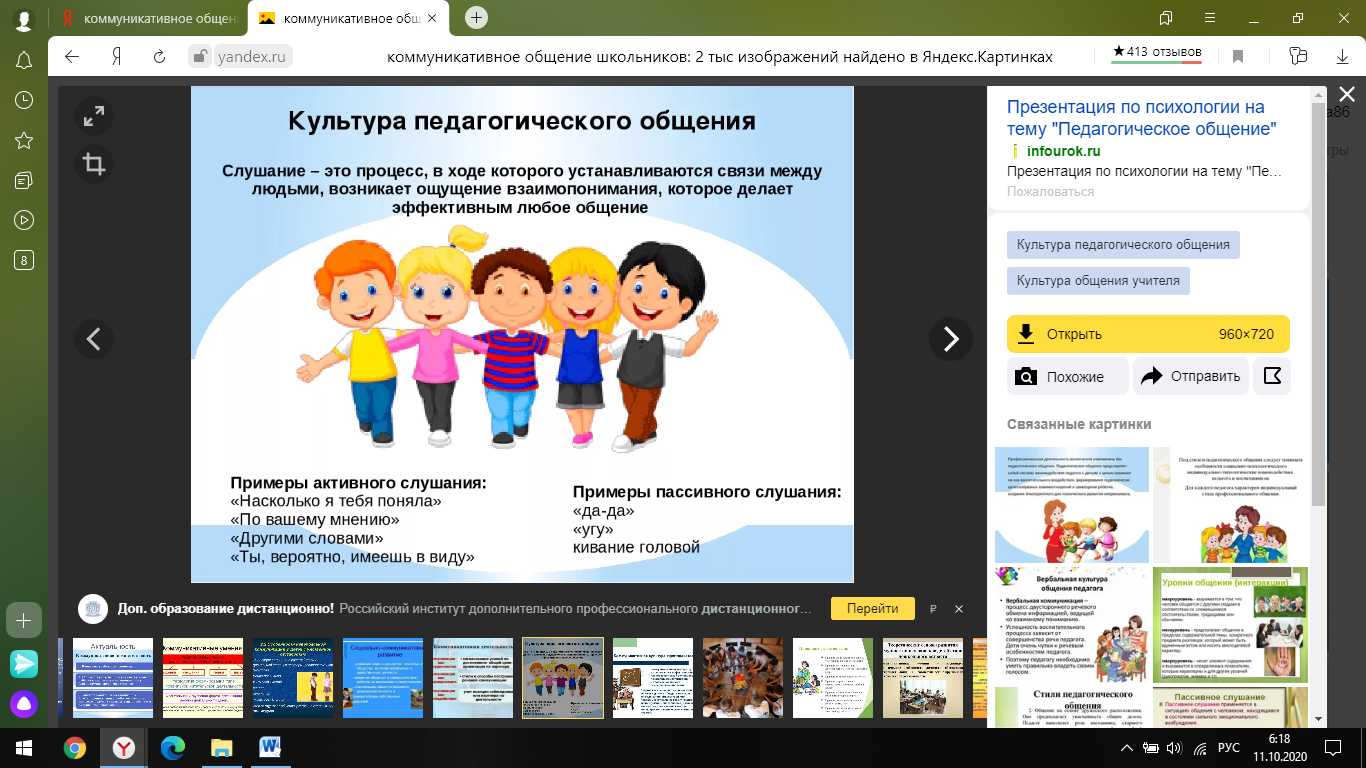The width and height of the screenshot is (1366, 768).
Task: Open the image with Открыть 960×720
Action: [1148, 334]
